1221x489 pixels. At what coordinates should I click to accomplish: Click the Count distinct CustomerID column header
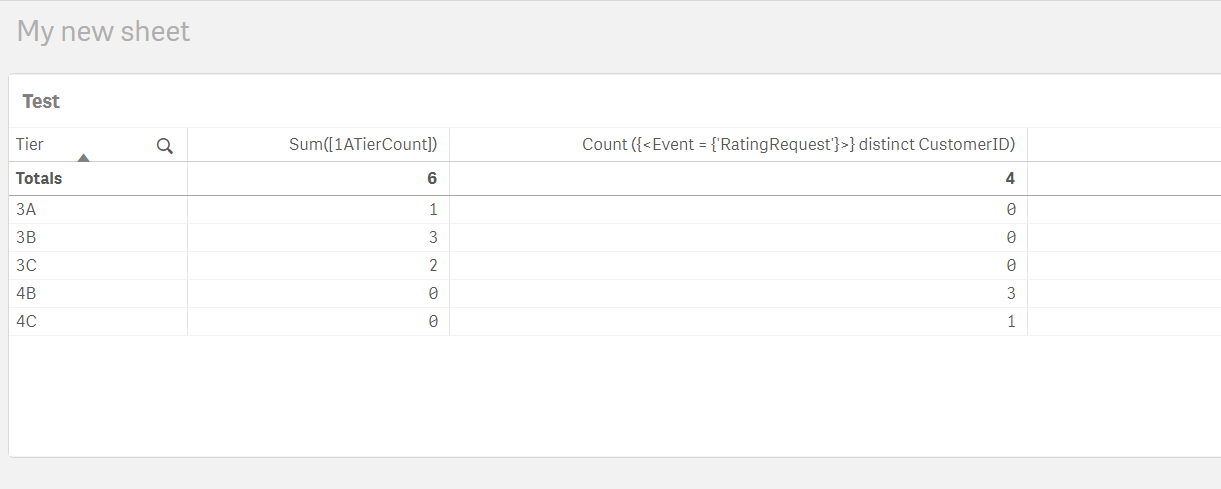pyautogui.click(x=798, y=145)
